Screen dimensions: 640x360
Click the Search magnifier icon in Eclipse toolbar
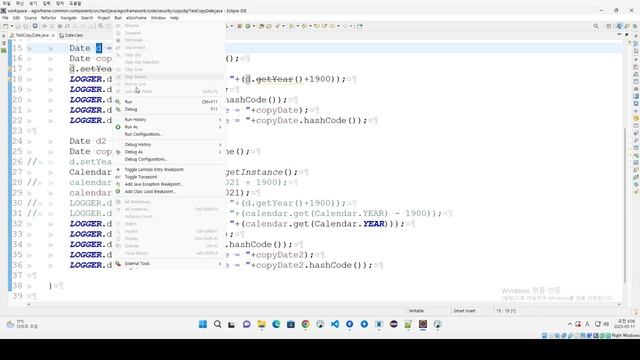point(596,26)
